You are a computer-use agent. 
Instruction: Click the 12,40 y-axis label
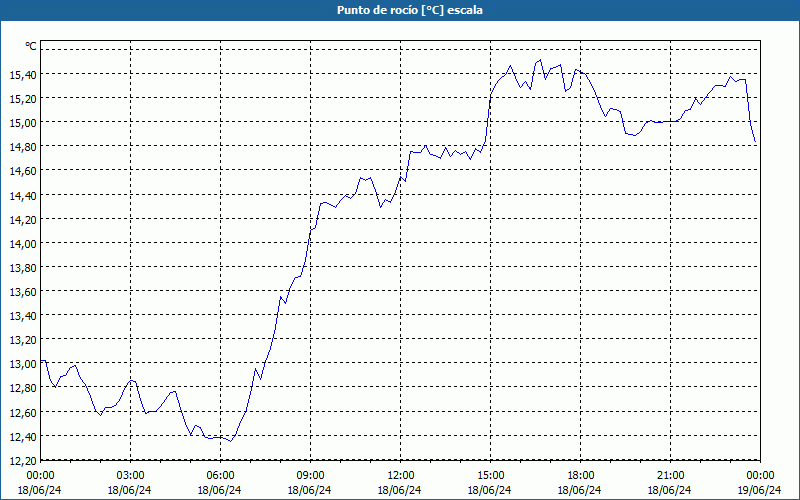23,437
